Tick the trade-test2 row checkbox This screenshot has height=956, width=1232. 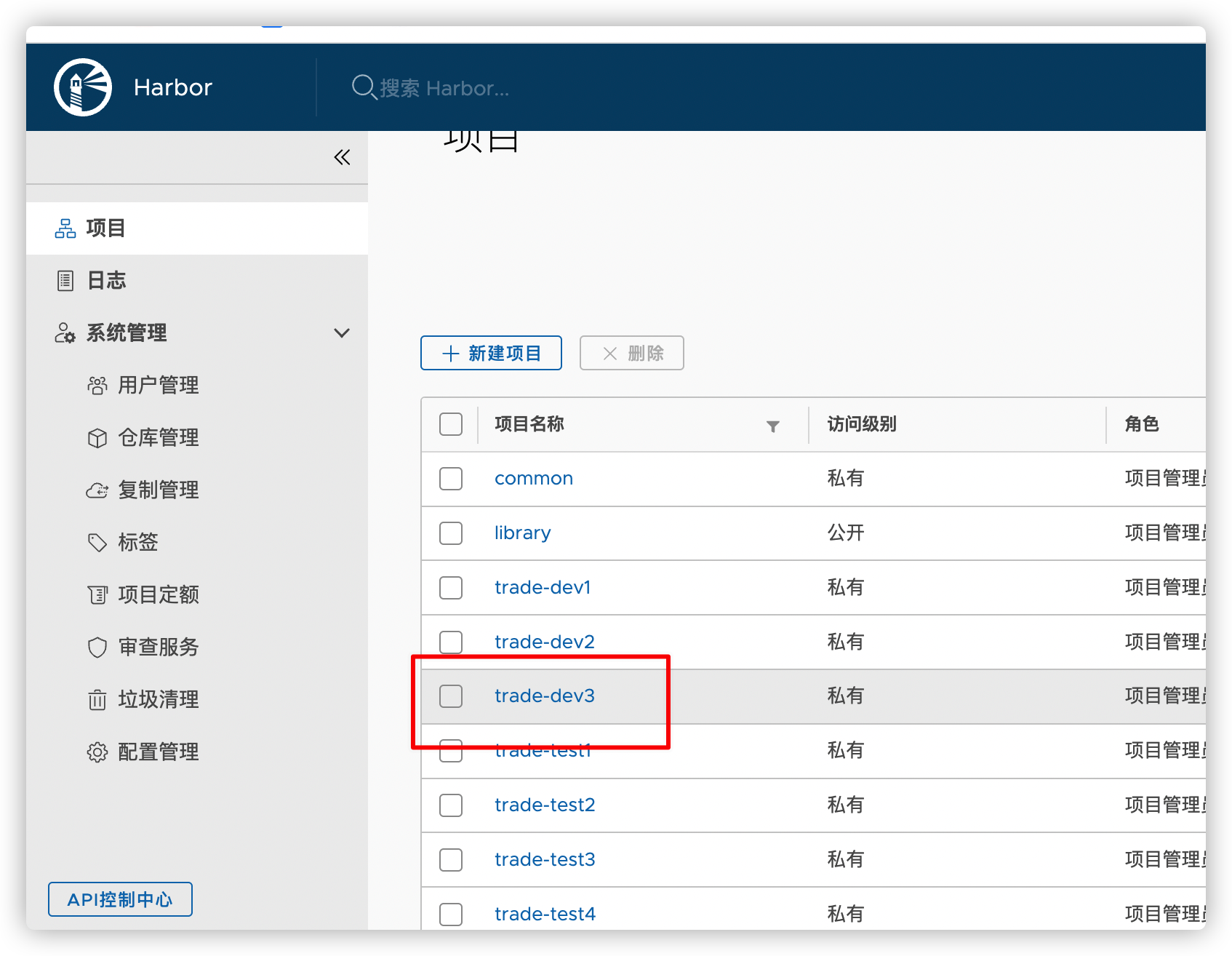(451, 805)
